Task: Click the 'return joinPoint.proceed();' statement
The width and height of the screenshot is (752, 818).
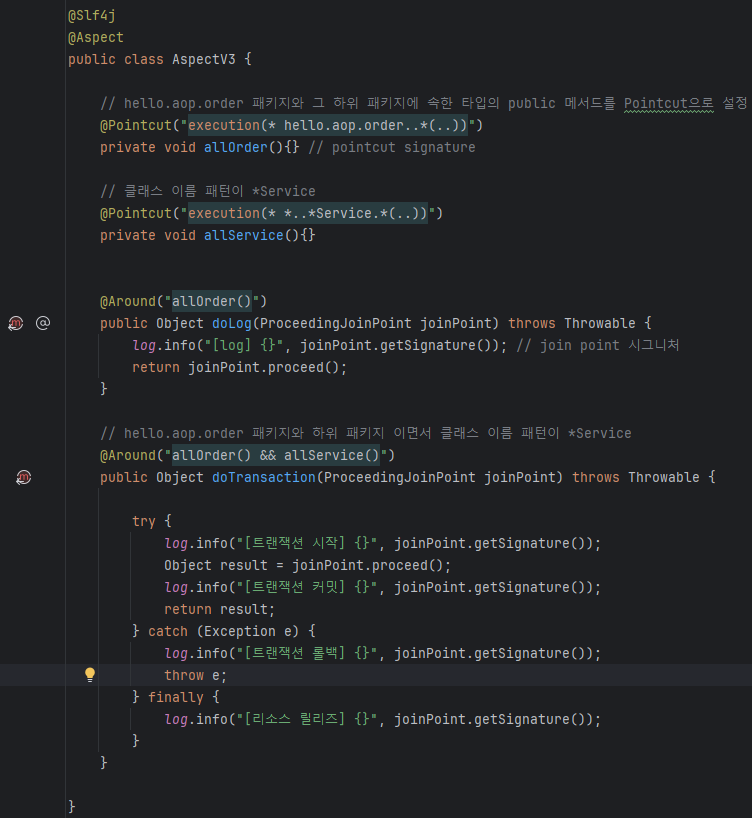Action: pyautogui.click(x=240, y=367)
